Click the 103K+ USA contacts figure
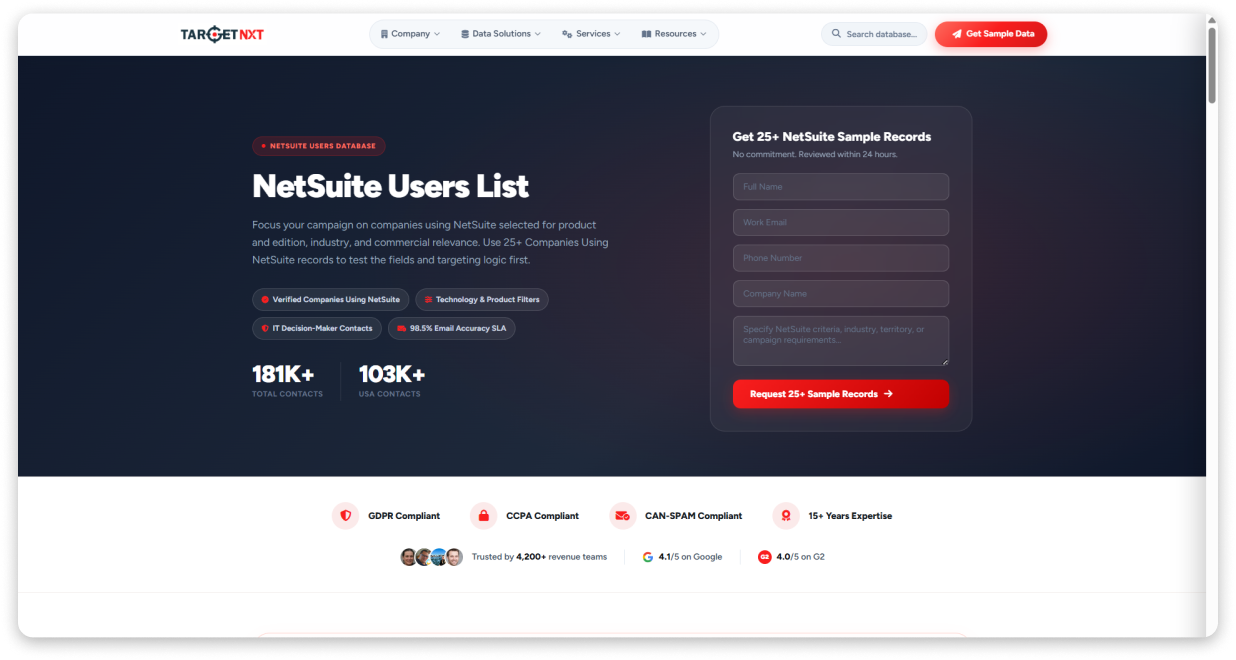Screen dimensions: 1236x660 click(x=392, y=374)
